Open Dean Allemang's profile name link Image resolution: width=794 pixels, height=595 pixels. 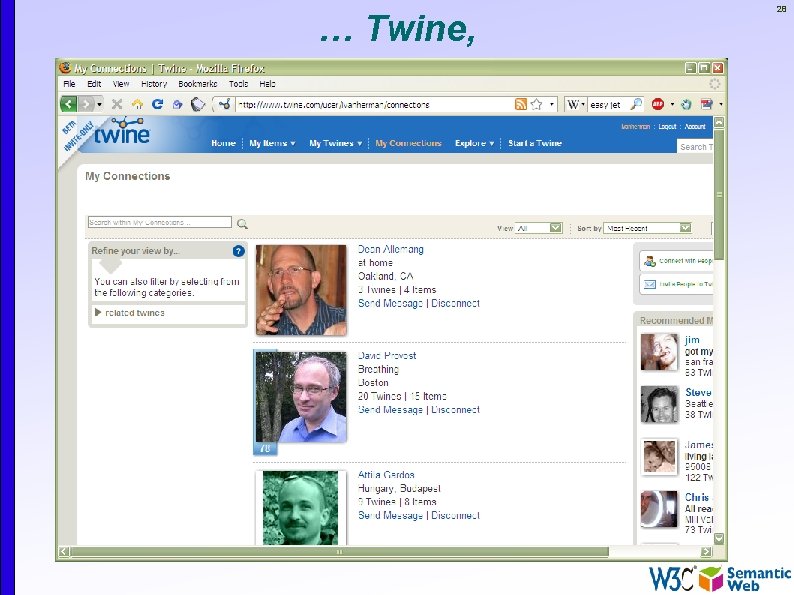click(x=390, y=250)
